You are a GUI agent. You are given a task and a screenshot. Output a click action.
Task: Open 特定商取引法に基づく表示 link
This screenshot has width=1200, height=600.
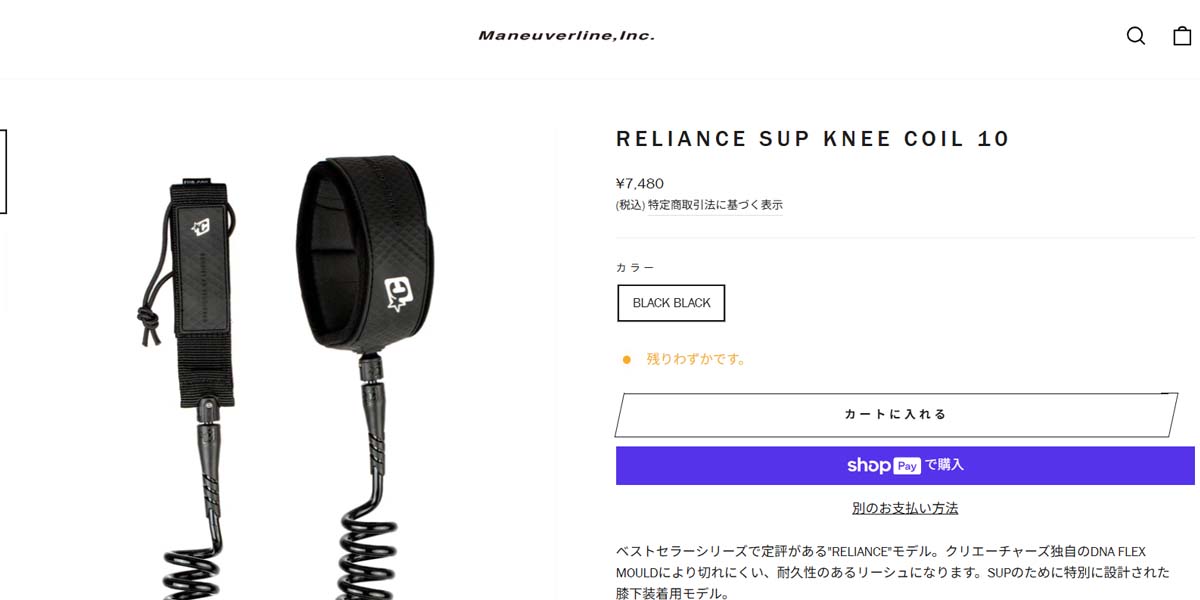[x=715, y=205]
